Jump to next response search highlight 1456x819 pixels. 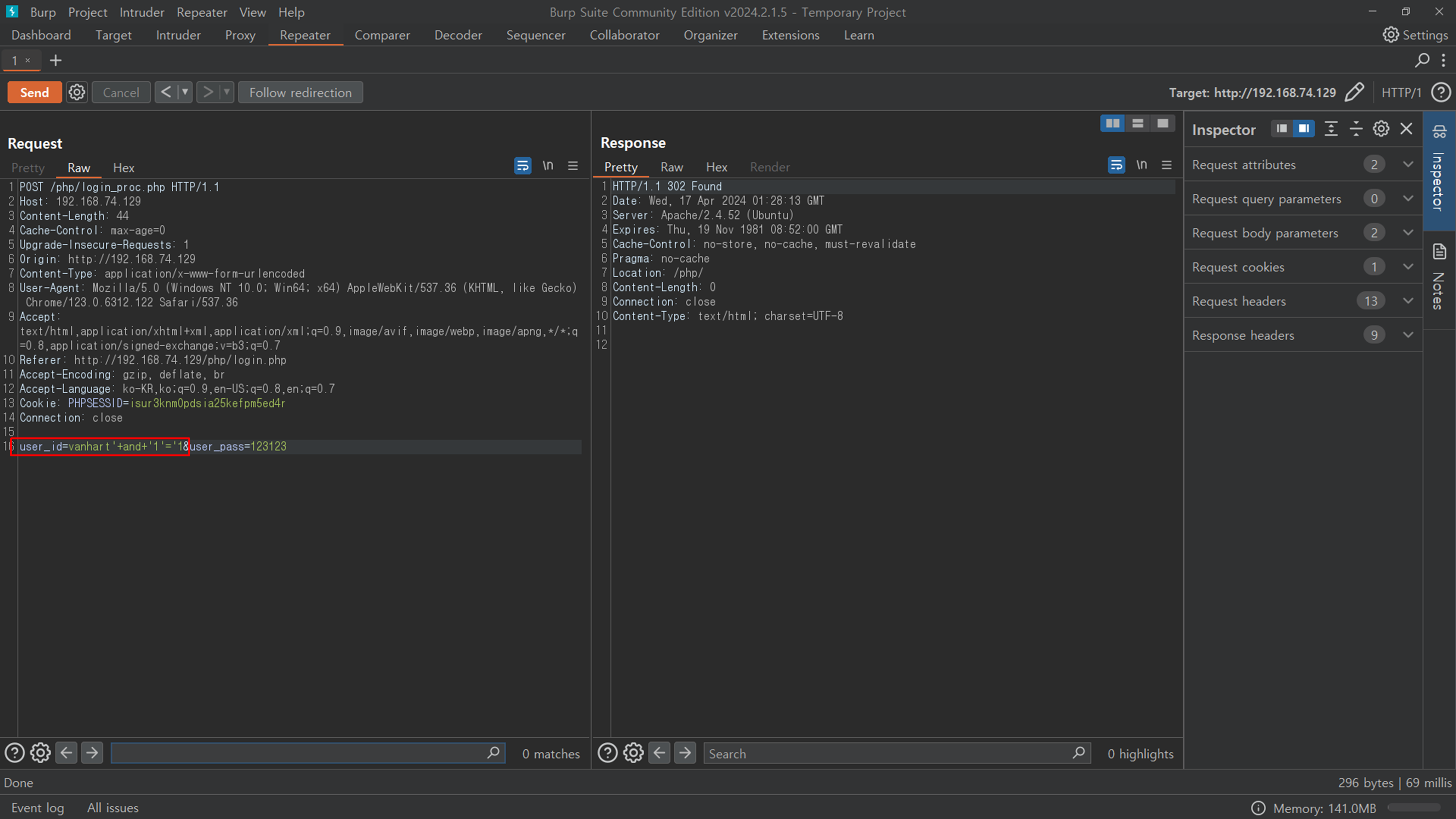(x=685, y=753)
